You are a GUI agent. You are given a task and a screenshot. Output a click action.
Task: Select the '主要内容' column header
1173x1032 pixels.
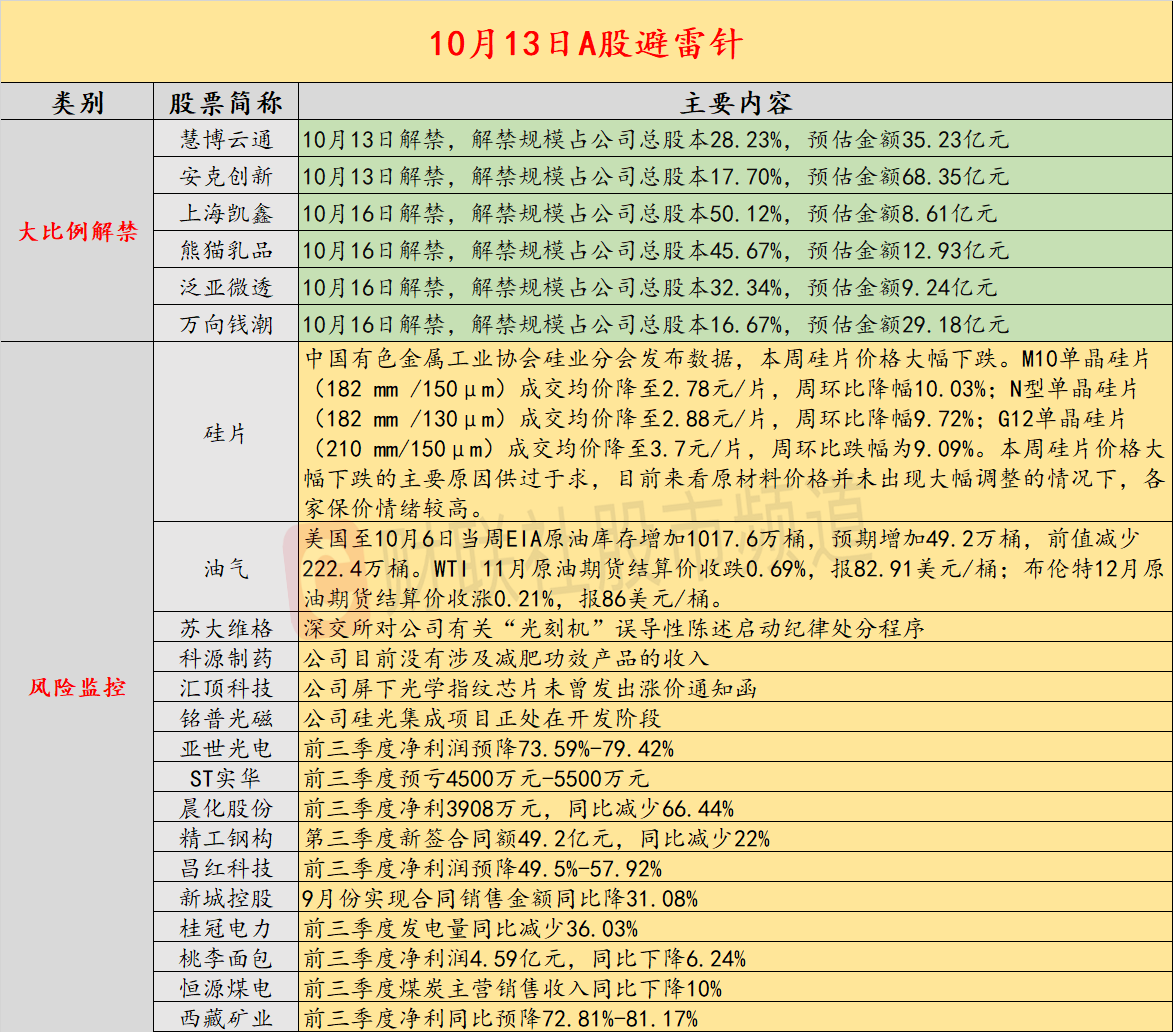coord(735,102)
